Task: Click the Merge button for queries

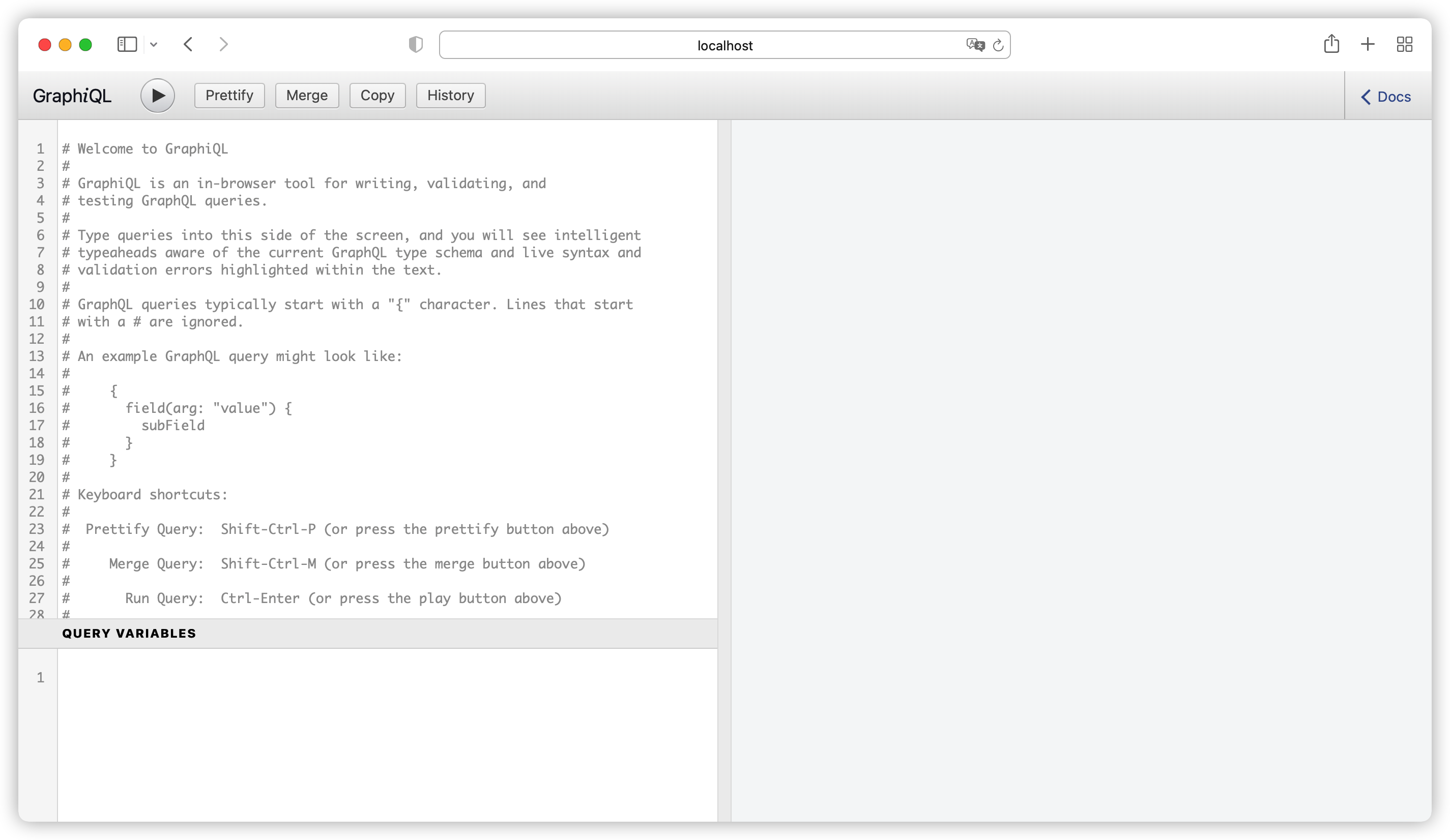Action: coord(307,95)
